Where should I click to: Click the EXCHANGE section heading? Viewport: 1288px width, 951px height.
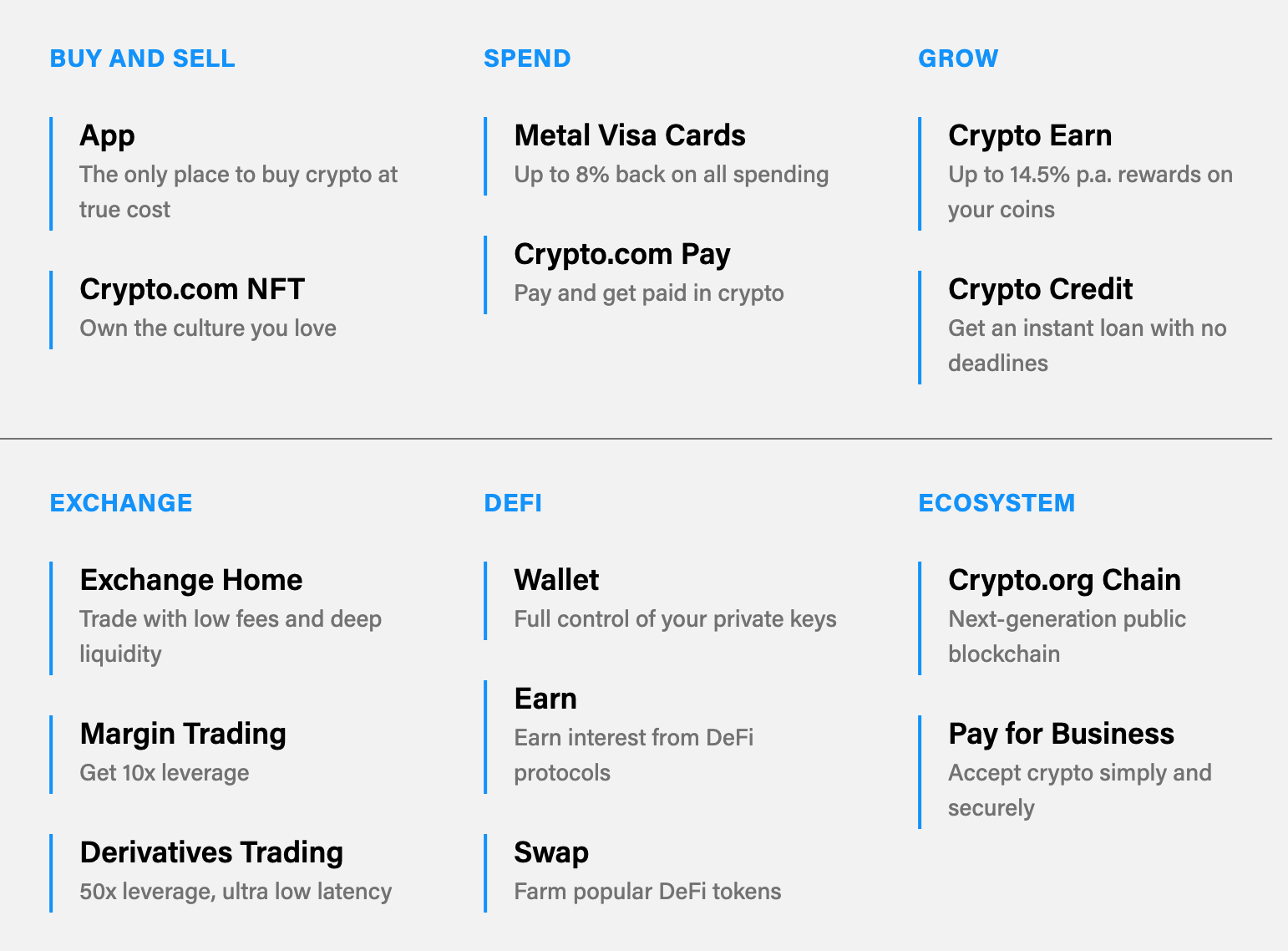click(x=121, y=503)
